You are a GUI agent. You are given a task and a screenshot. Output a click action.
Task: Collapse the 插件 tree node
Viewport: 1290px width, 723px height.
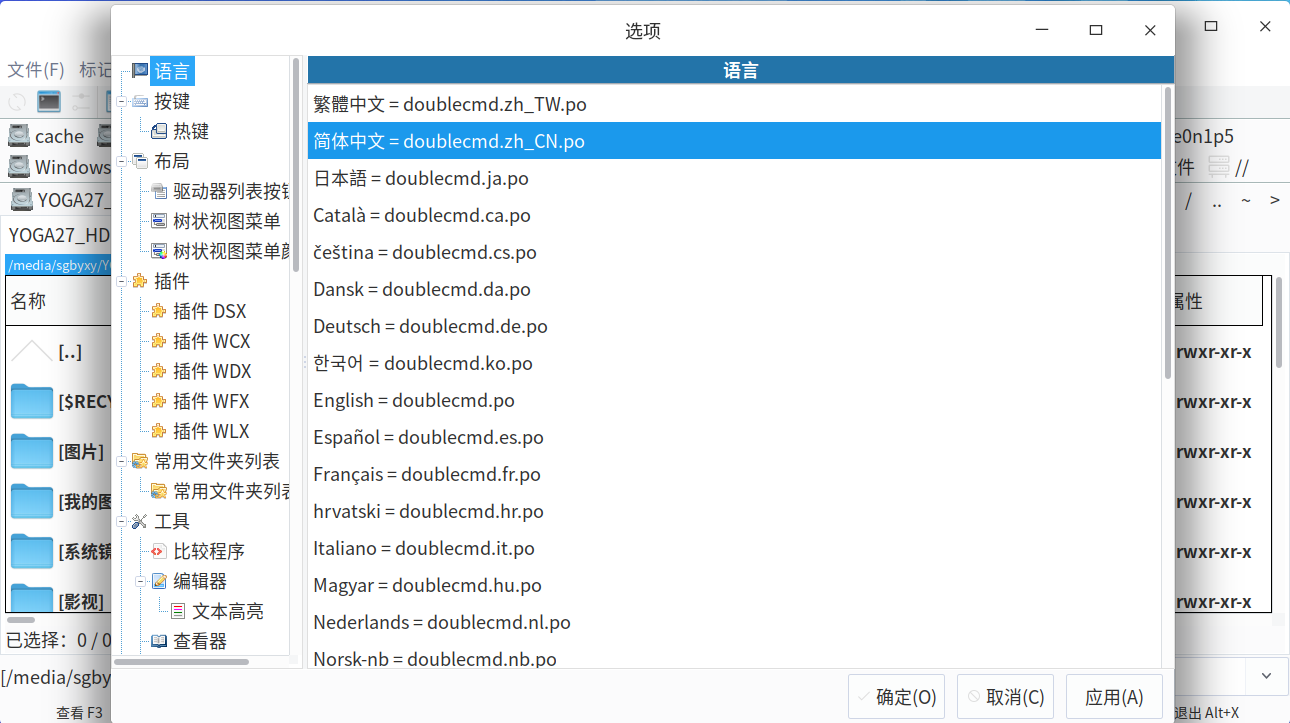122,281
